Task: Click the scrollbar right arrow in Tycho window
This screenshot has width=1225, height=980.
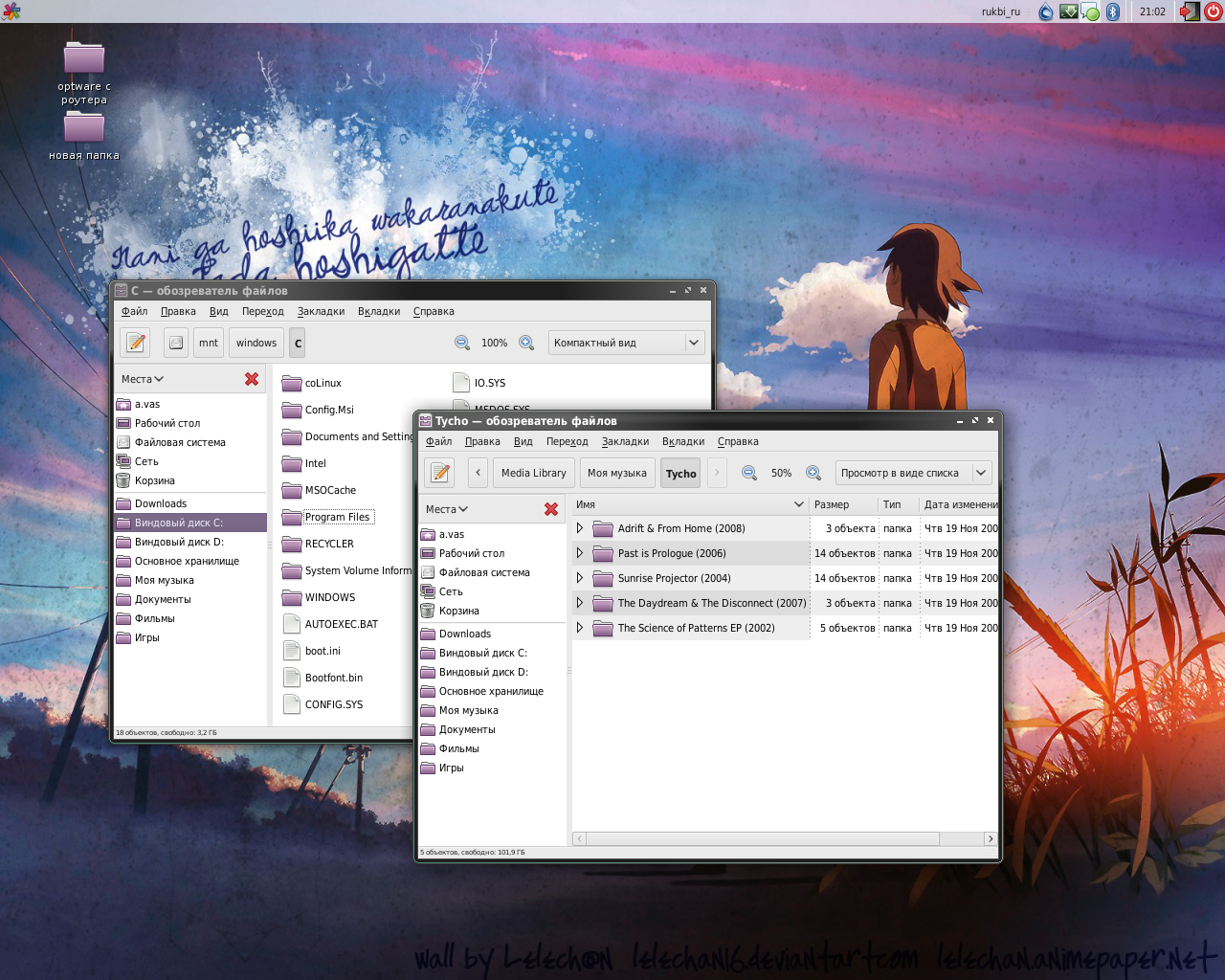Action: coord(991,838)
